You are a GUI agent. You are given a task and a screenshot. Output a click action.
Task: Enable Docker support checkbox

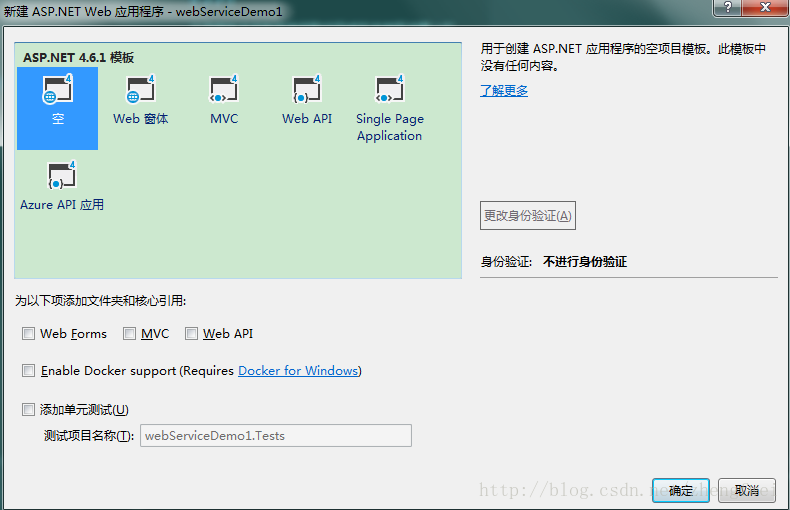[28, 371]
